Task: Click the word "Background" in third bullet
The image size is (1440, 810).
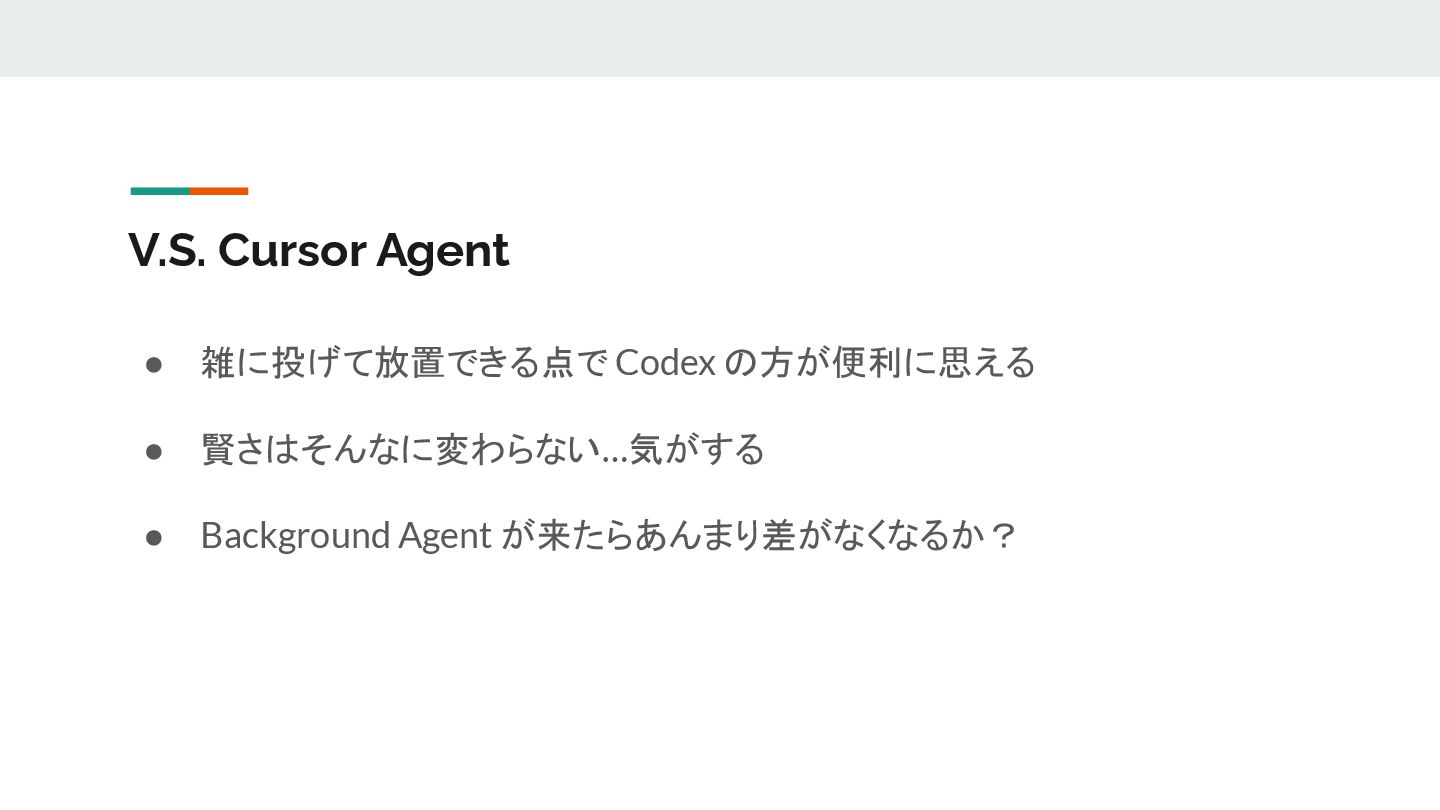Action: (x=295, y=536)
